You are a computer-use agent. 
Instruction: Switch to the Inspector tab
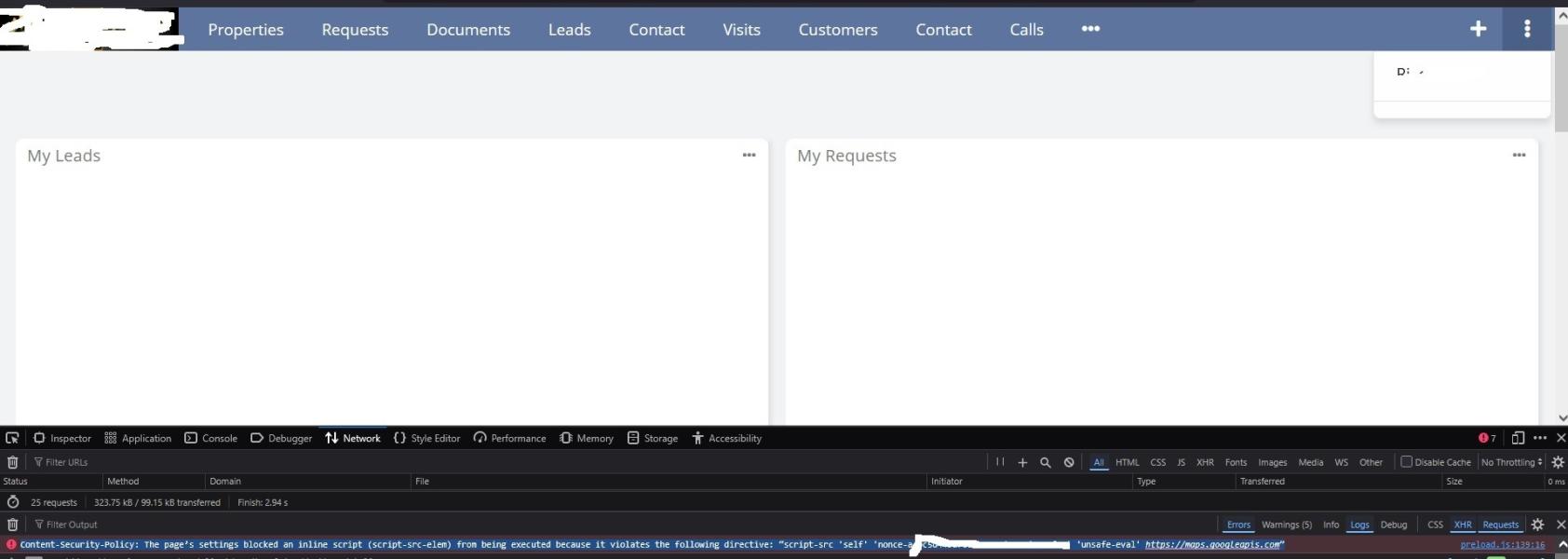pyautogui.click(x=62, y=438)
